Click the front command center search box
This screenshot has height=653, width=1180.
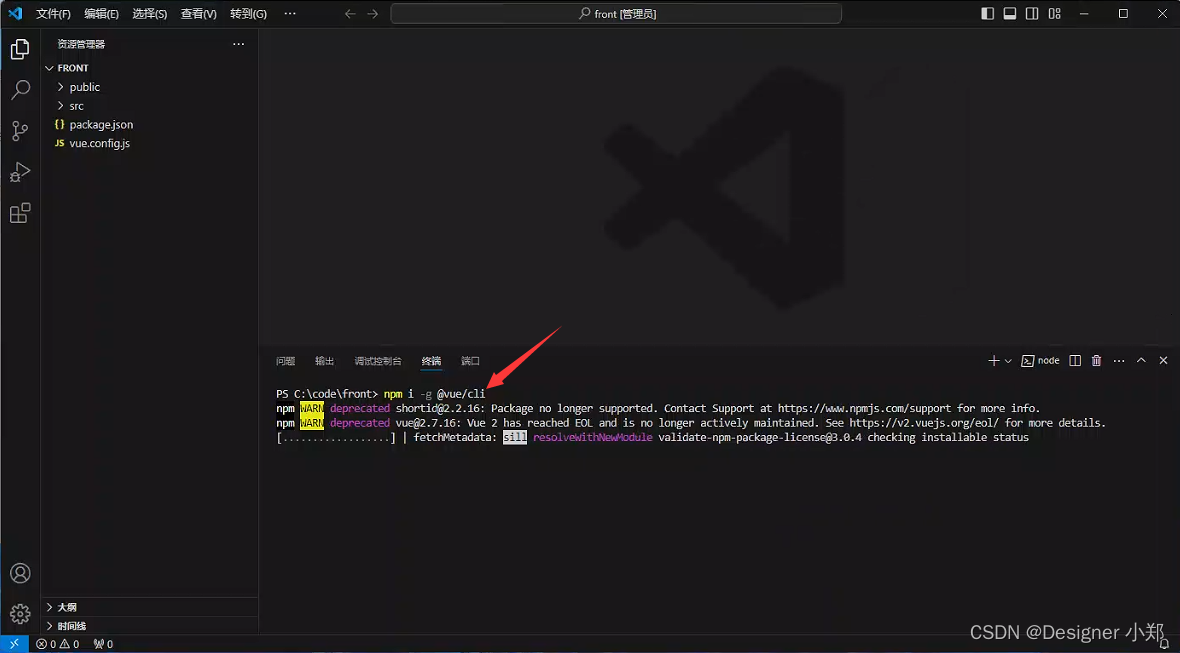tap(616, 14)
